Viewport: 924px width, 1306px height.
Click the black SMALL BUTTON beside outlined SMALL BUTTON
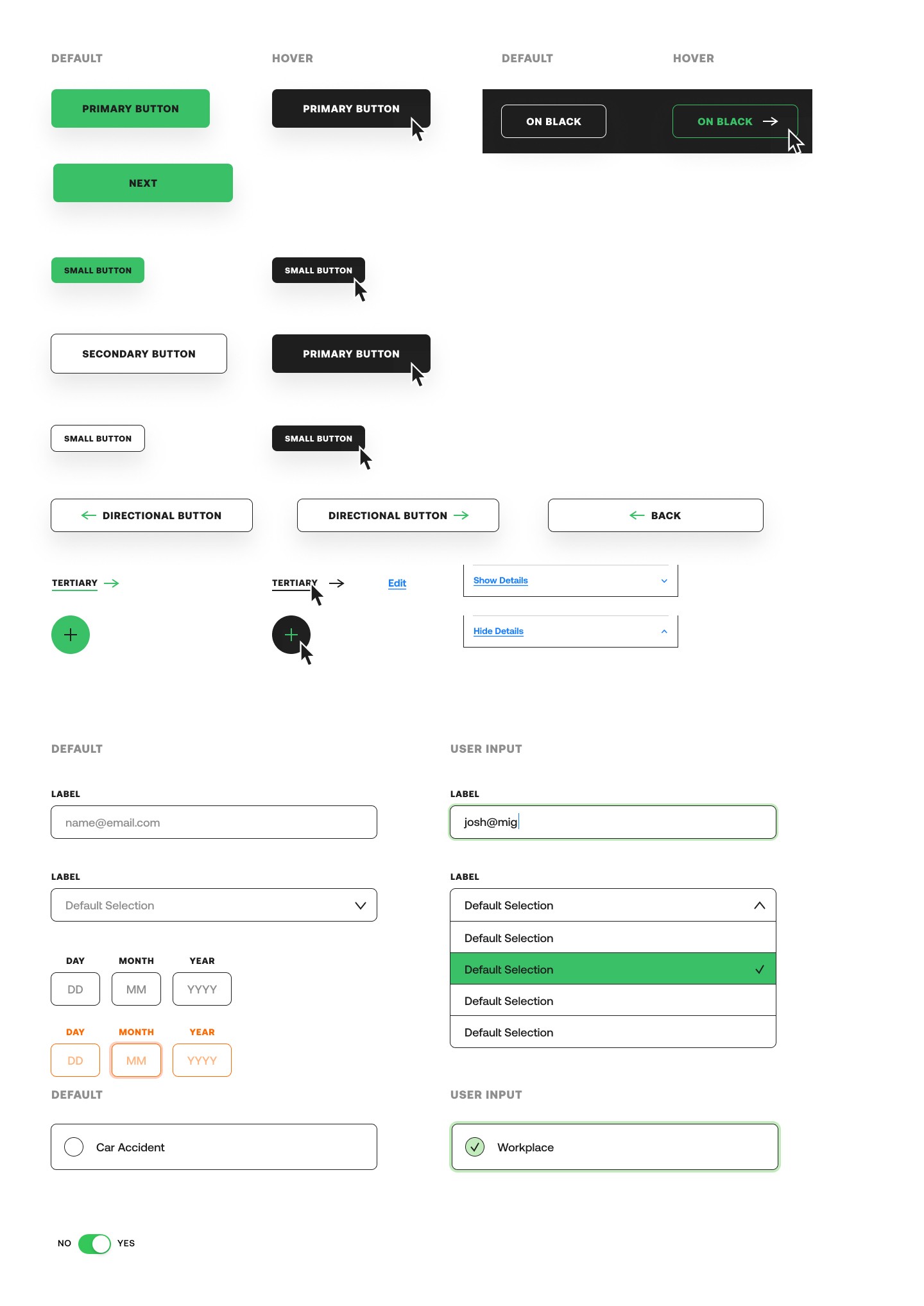point(318,438)
